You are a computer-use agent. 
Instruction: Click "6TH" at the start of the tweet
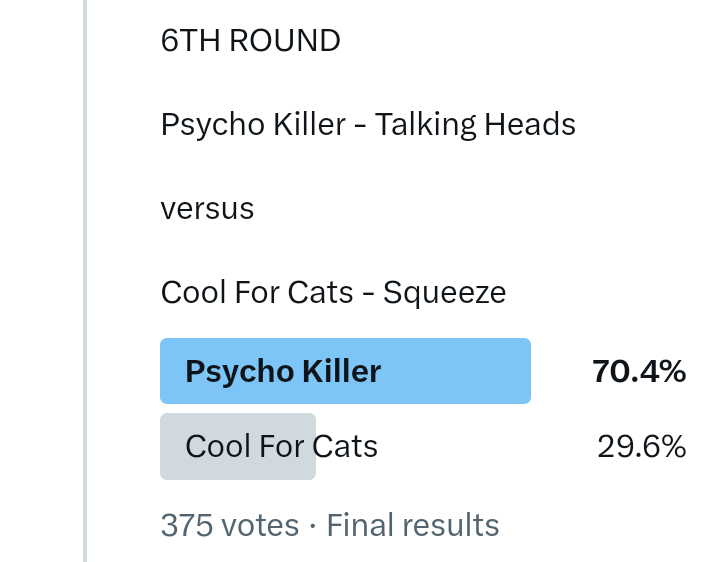tap(191, 41)
